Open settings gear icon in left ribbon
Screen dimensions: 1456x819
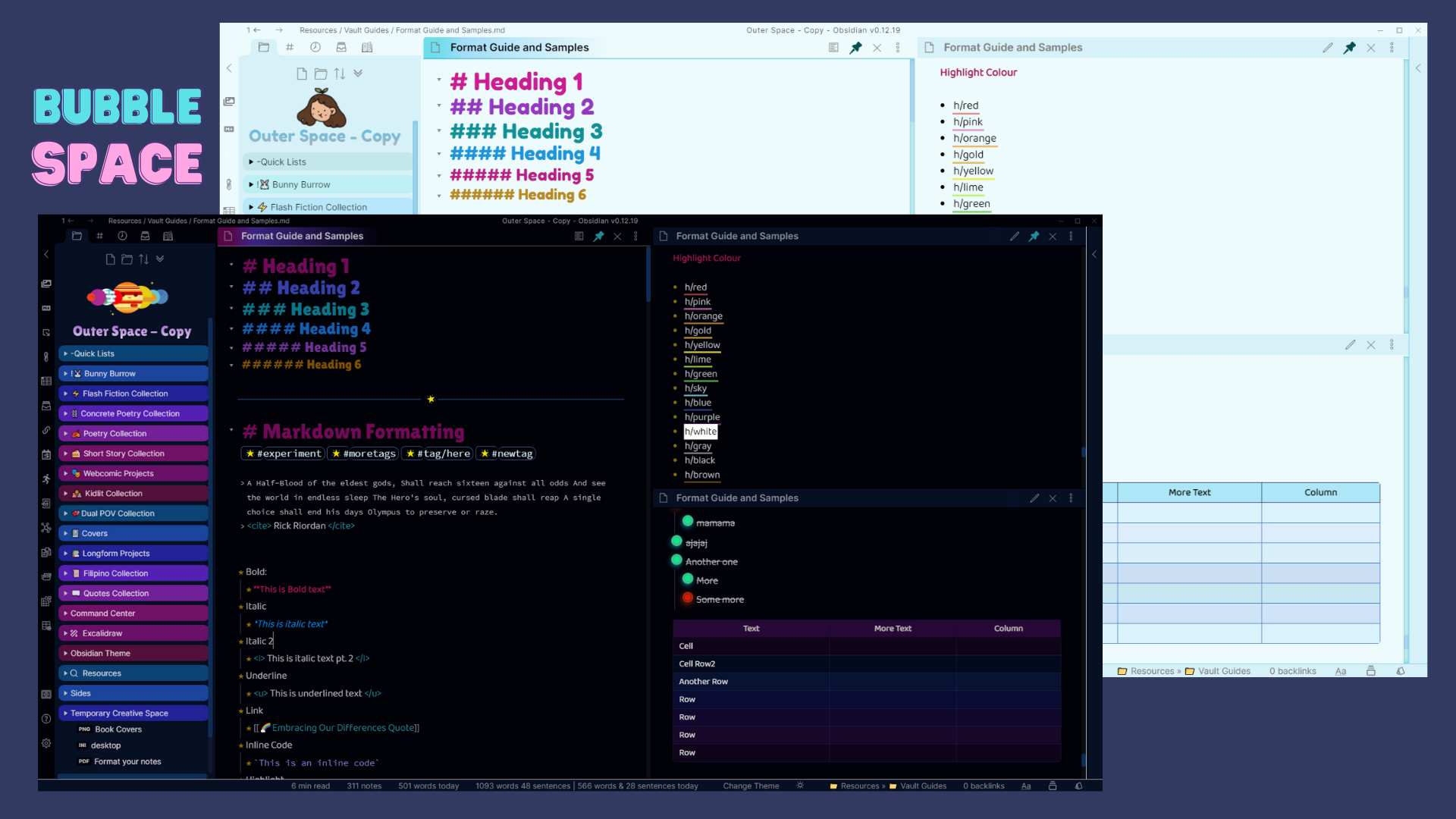[x=46, y=743]
